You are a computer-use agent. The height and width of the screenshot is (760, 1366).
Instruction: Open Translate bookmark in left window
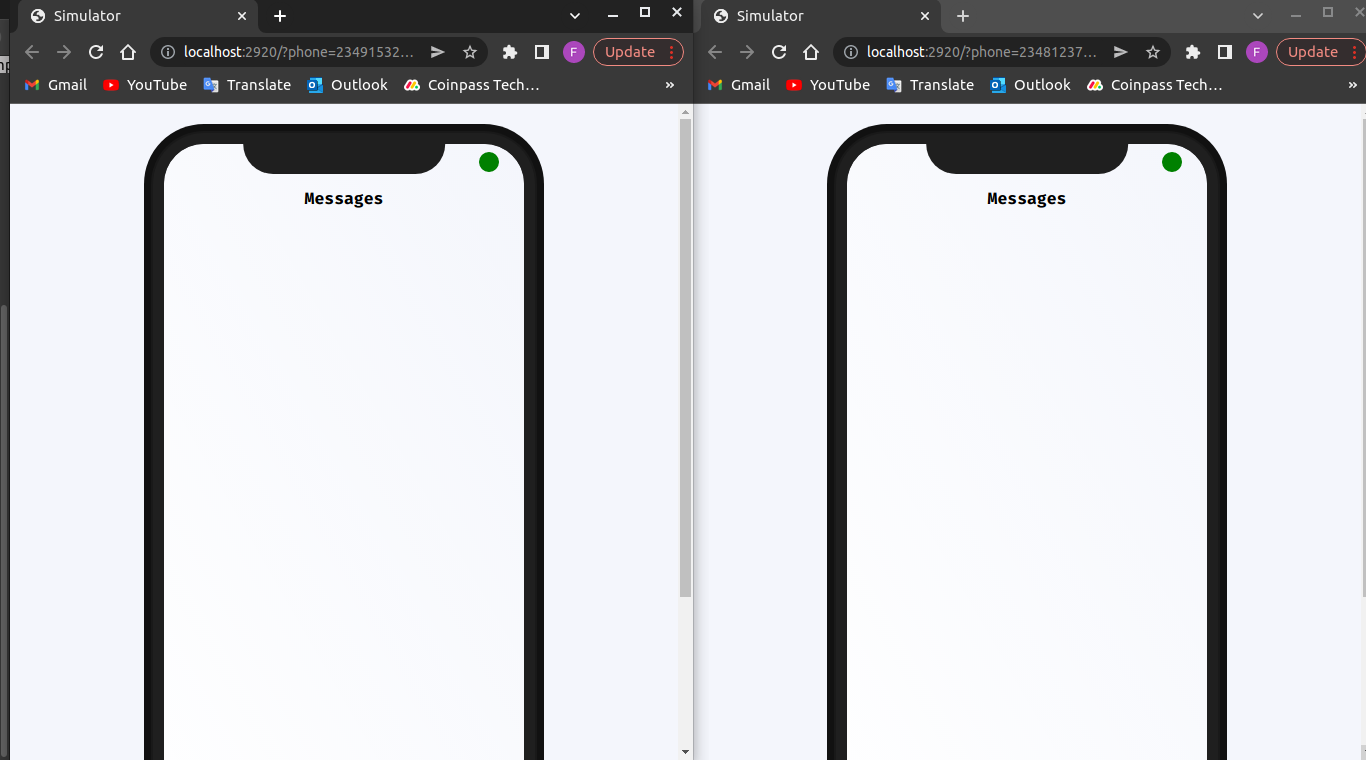coord(247,85)
